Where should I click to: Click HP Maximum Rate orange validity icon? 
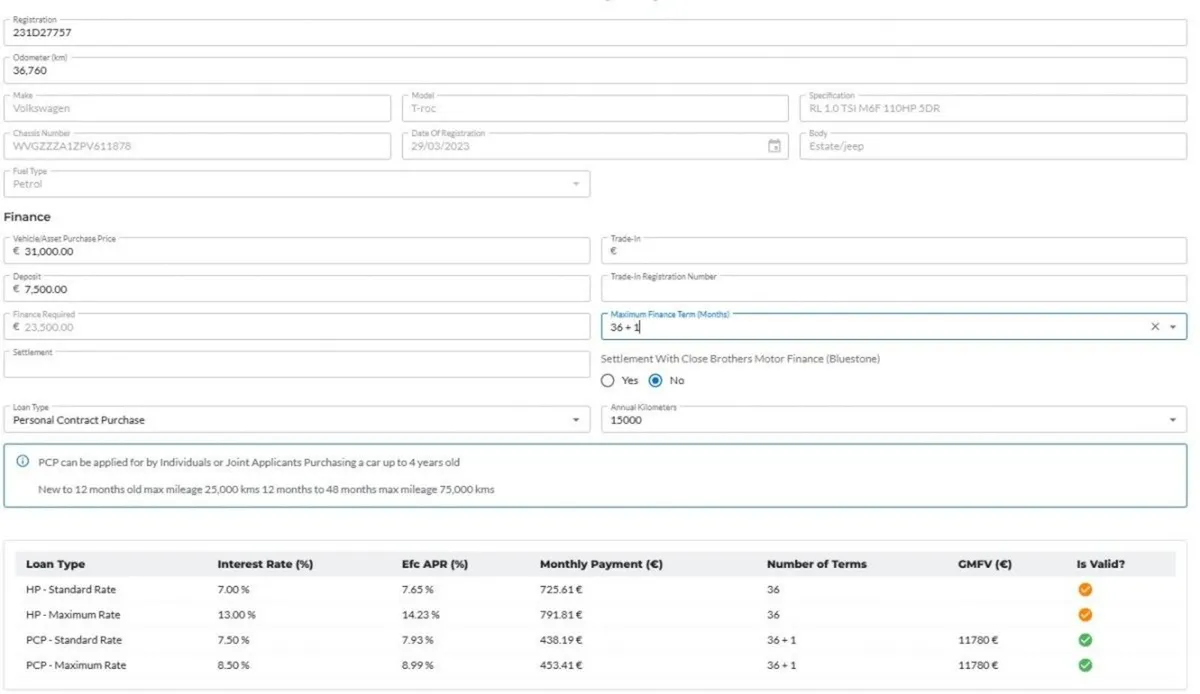[1085, 615]
